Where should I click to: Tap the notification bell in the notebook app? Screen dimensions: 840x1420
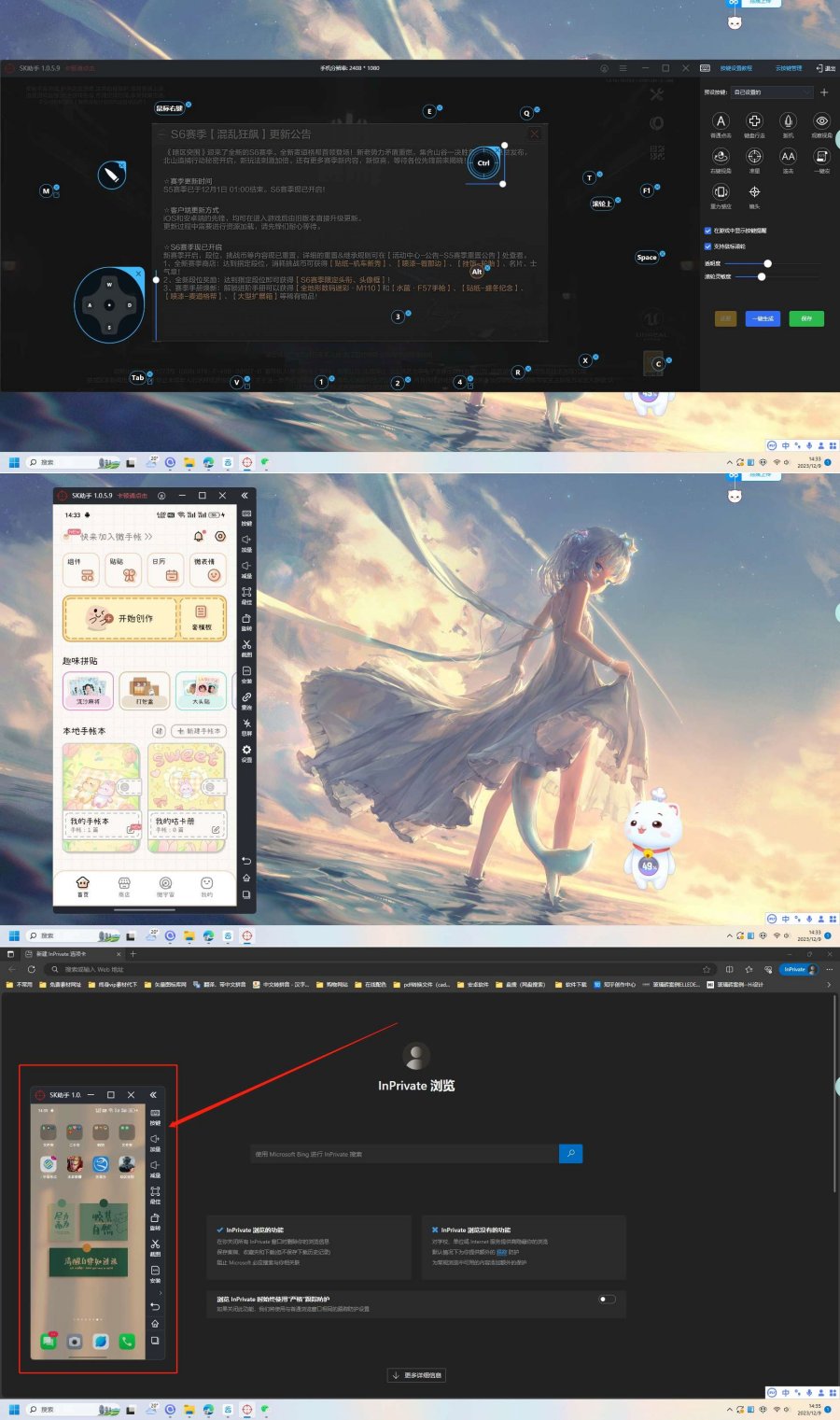point(198,537)
